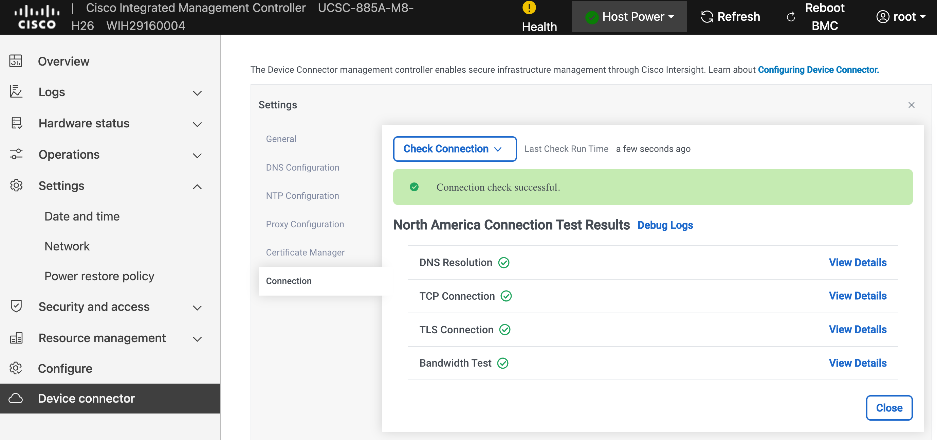Viewport: 937px width, 440px height.
Task: Click the TLS Connection green check icon
Action: (x=504, y=329)
